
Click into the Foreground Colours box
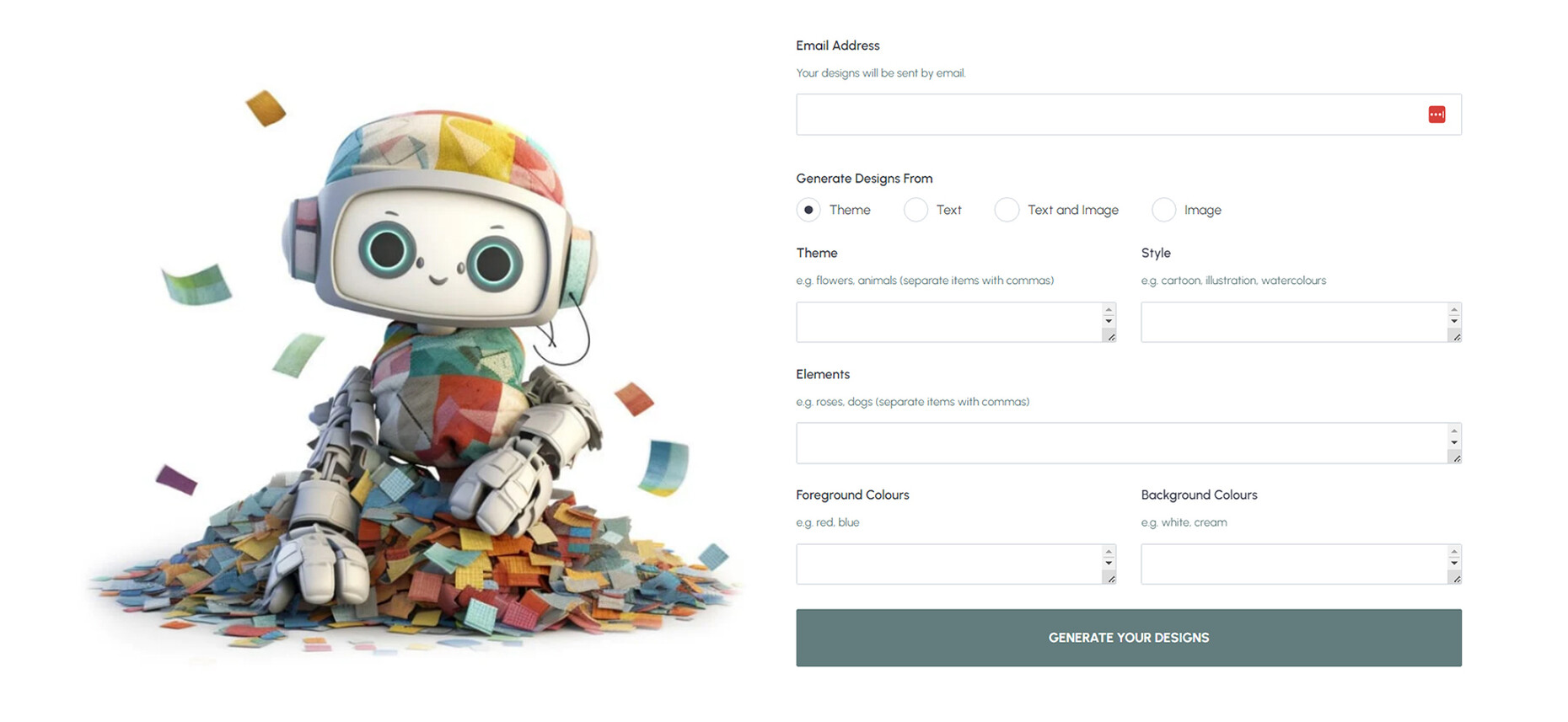[948, 564]
